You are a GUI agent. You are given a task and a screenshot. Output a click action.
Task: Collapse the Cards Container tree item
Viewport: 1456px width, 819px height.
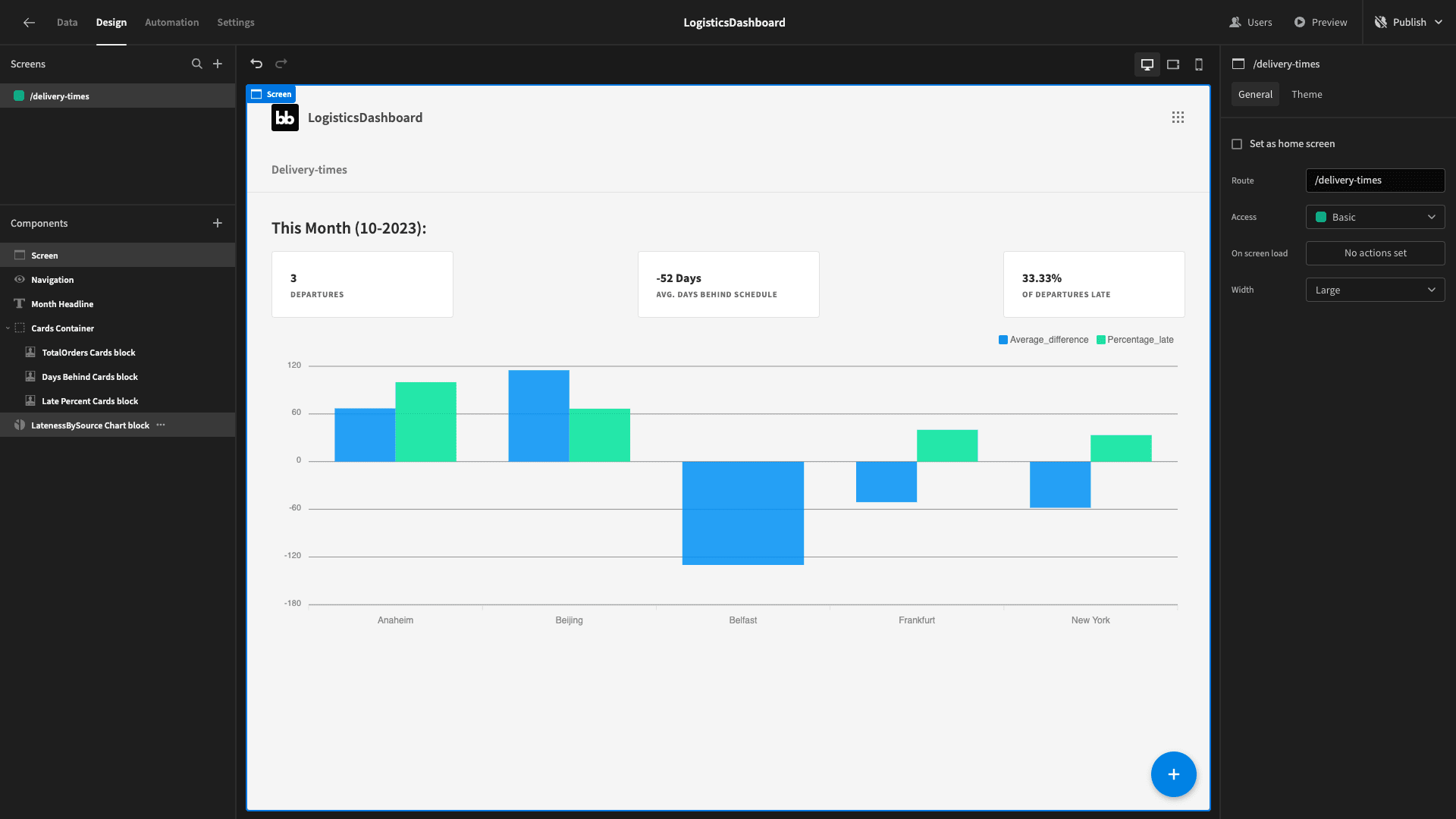[x=8, y=328]
